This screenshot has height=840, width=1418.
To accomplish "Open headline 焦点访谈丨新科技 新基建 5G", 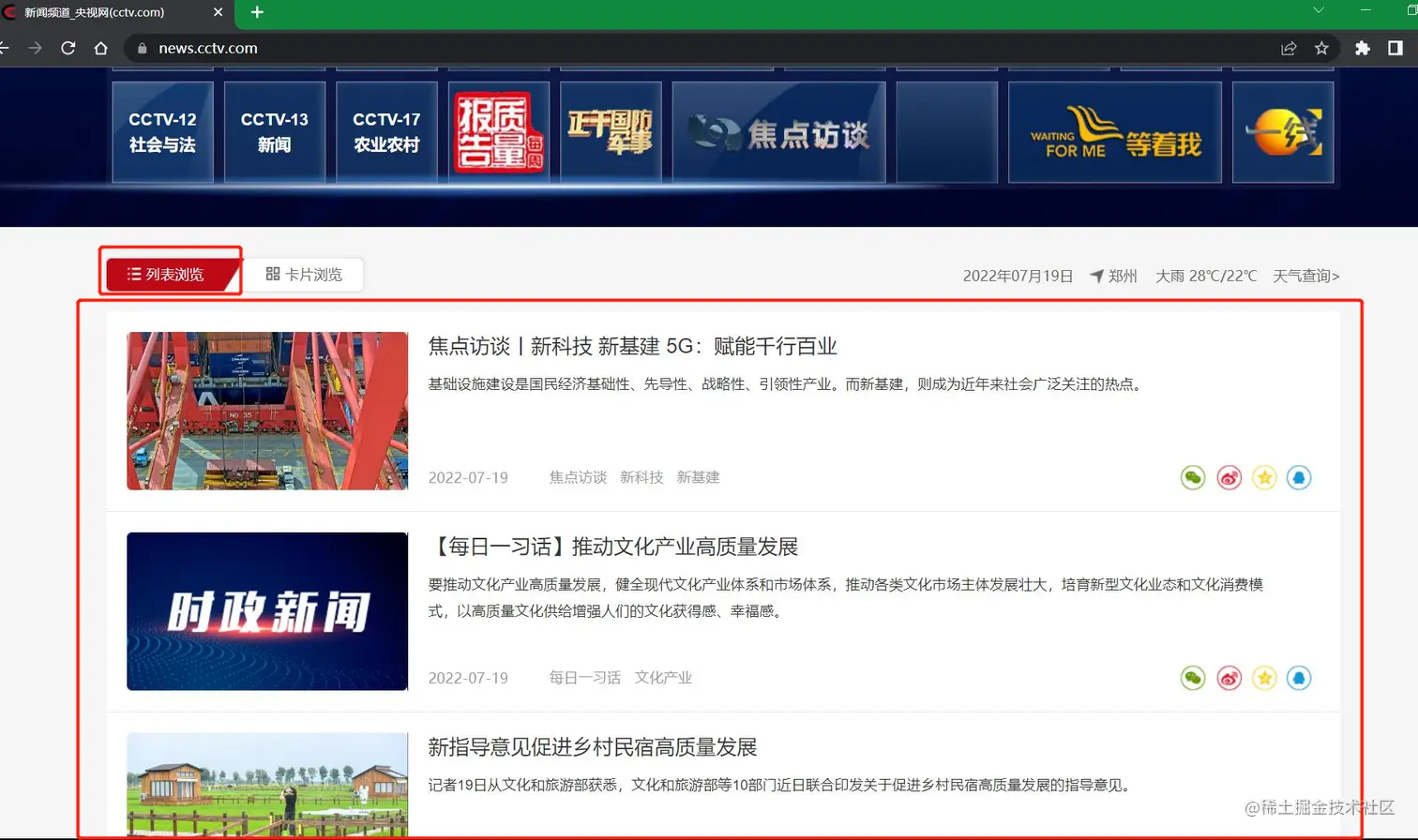I will tap(633, 346).
